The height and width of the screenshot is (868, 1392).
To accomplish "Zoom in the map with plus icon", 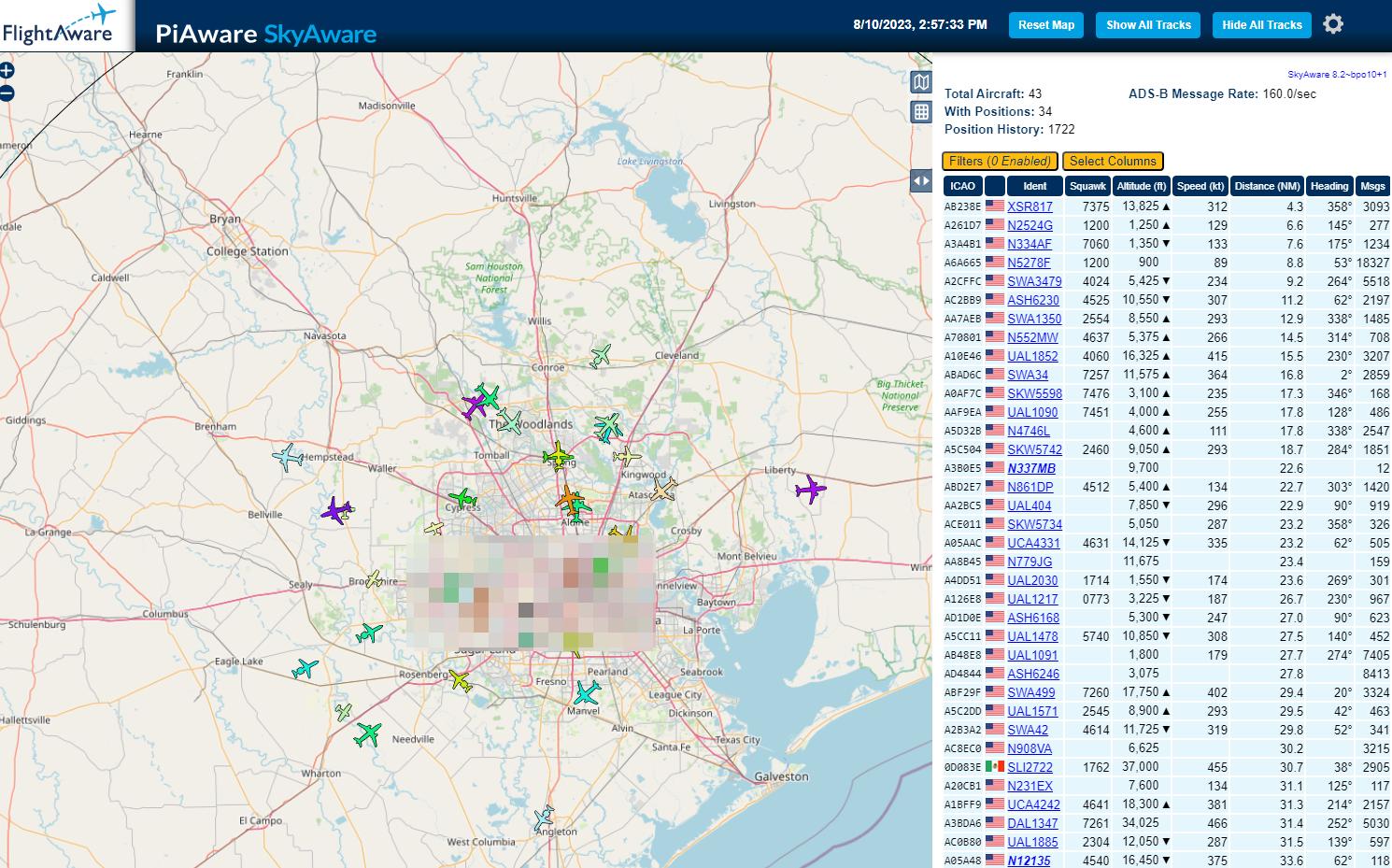I will click(7, 70).
